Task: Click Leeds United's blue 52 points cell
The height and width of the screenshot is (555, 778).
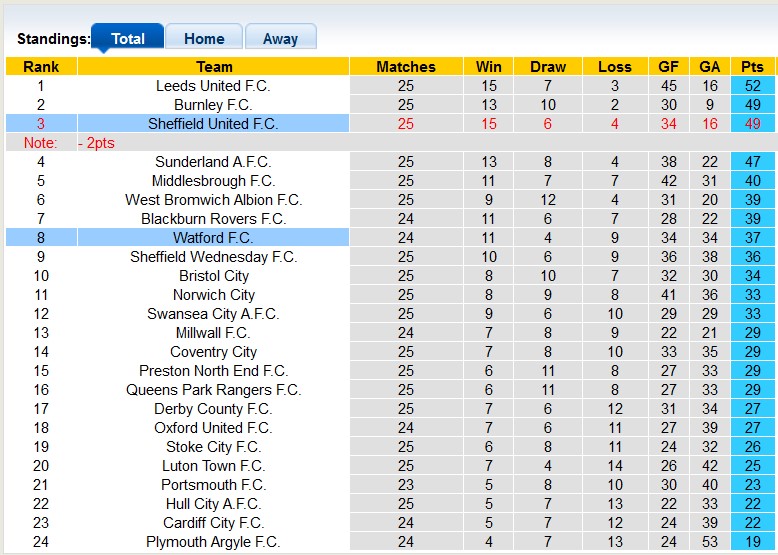Action: tap(752, 86)
